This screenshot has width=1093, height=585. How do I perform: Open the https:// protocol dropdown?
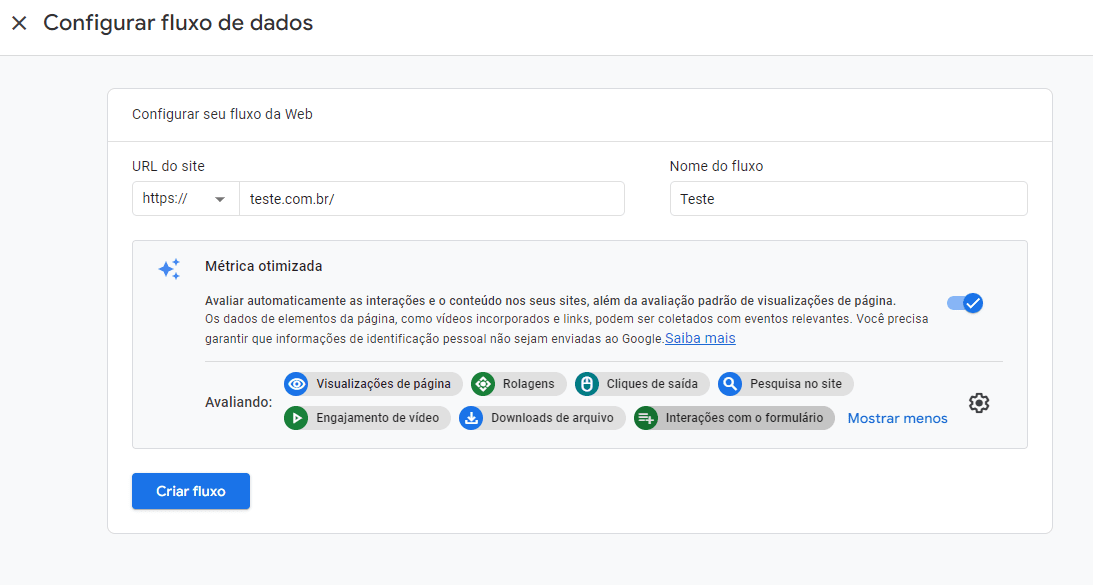click(x=185, y=198)
